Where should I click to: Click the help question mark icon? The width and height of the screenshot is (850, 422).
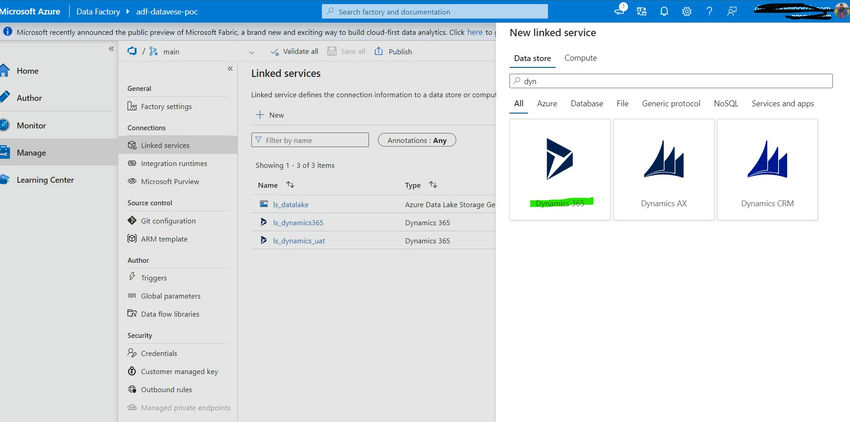tap(710, 11)
